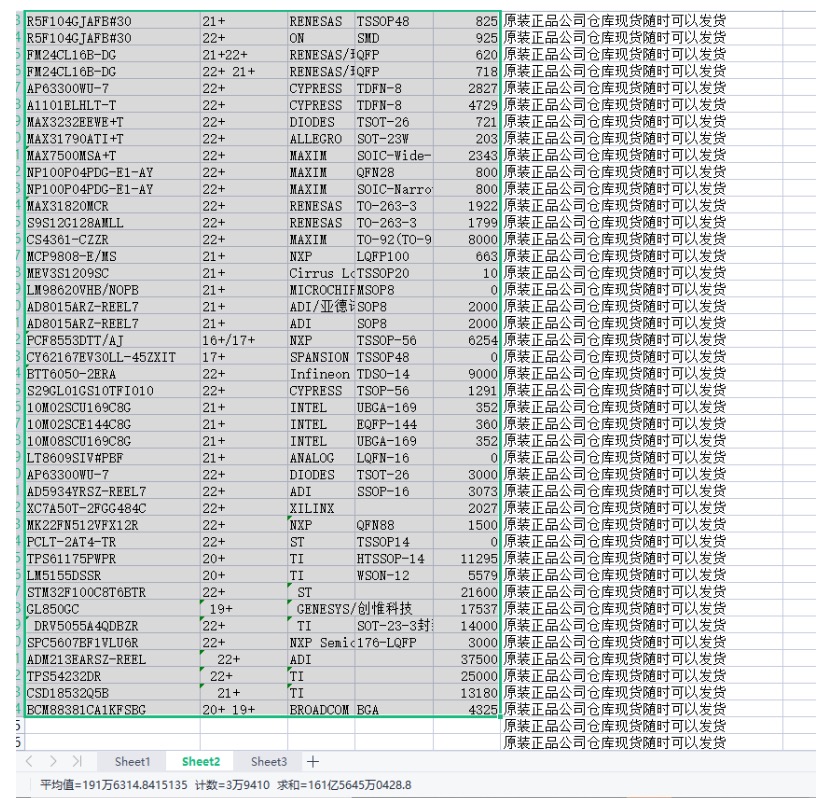Select the sum value in status bar
Viewport: 816px width, 798px height.
click(344, 785)
